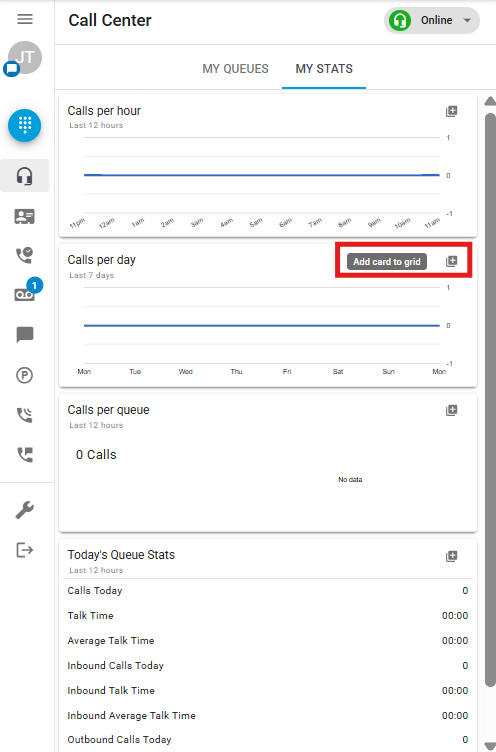Select the headset Call Center icon
The width and height of the screenshot is (496, 752).
(x=24, y=176)
